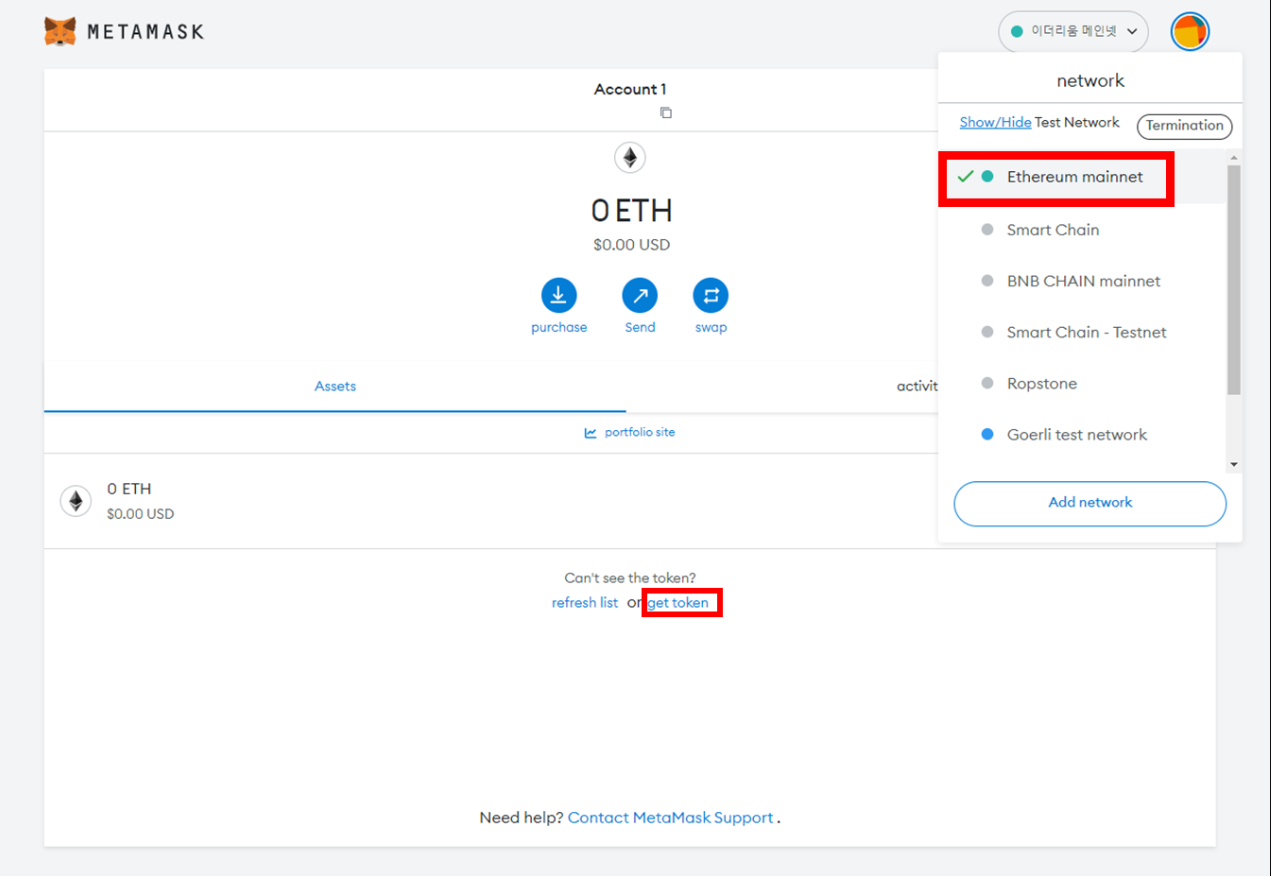Choose Goerli test network
Viewport: 1271px width, 876px height.
tap(1076, 435)
